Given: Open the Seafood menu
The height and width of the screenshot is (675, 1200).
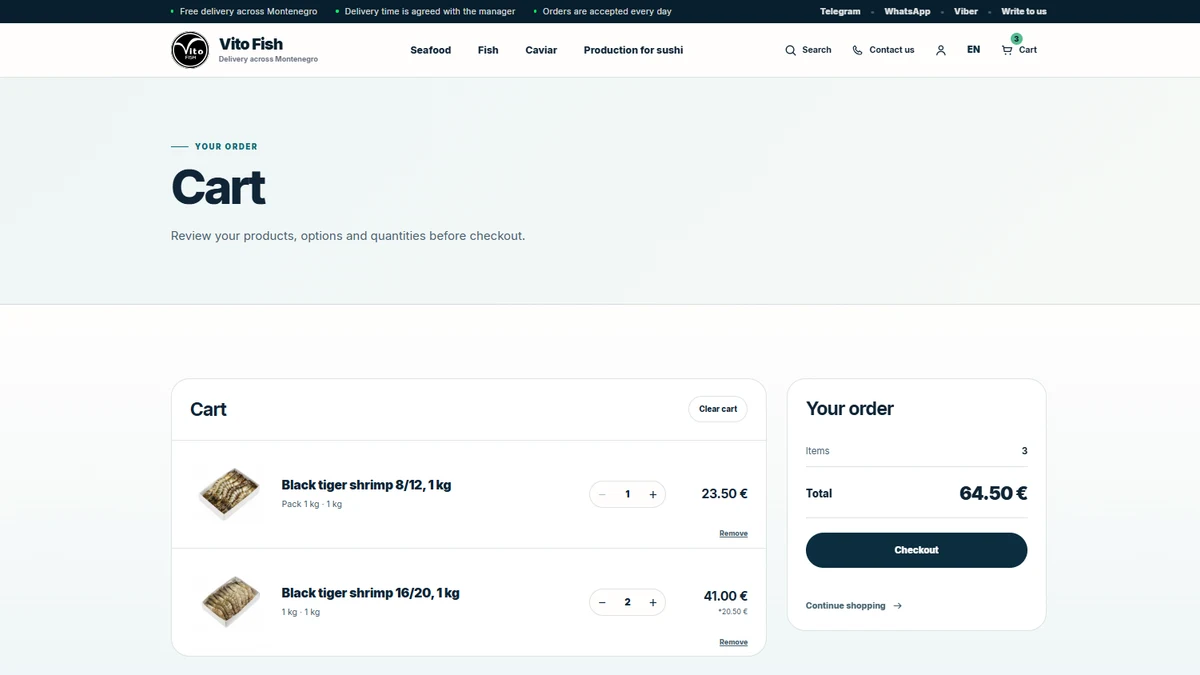Looking at the screenshot, I should click(431, 50).
